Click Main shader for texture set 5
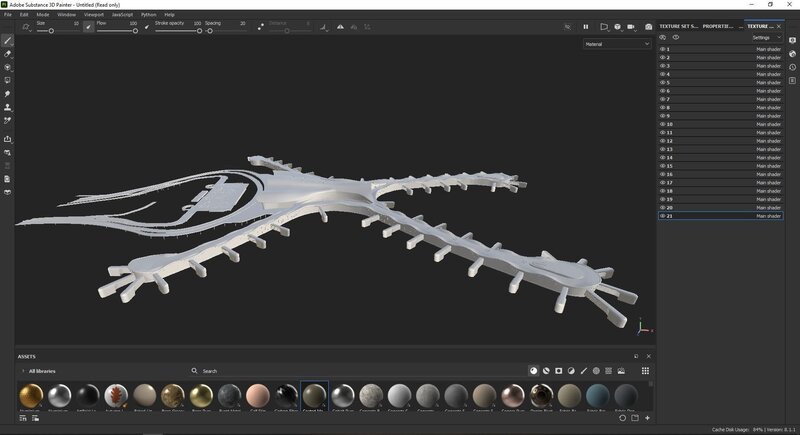Image resolution: width=800 pixels, height=435 pixels. pyautogui.click(x=768, y=82)
